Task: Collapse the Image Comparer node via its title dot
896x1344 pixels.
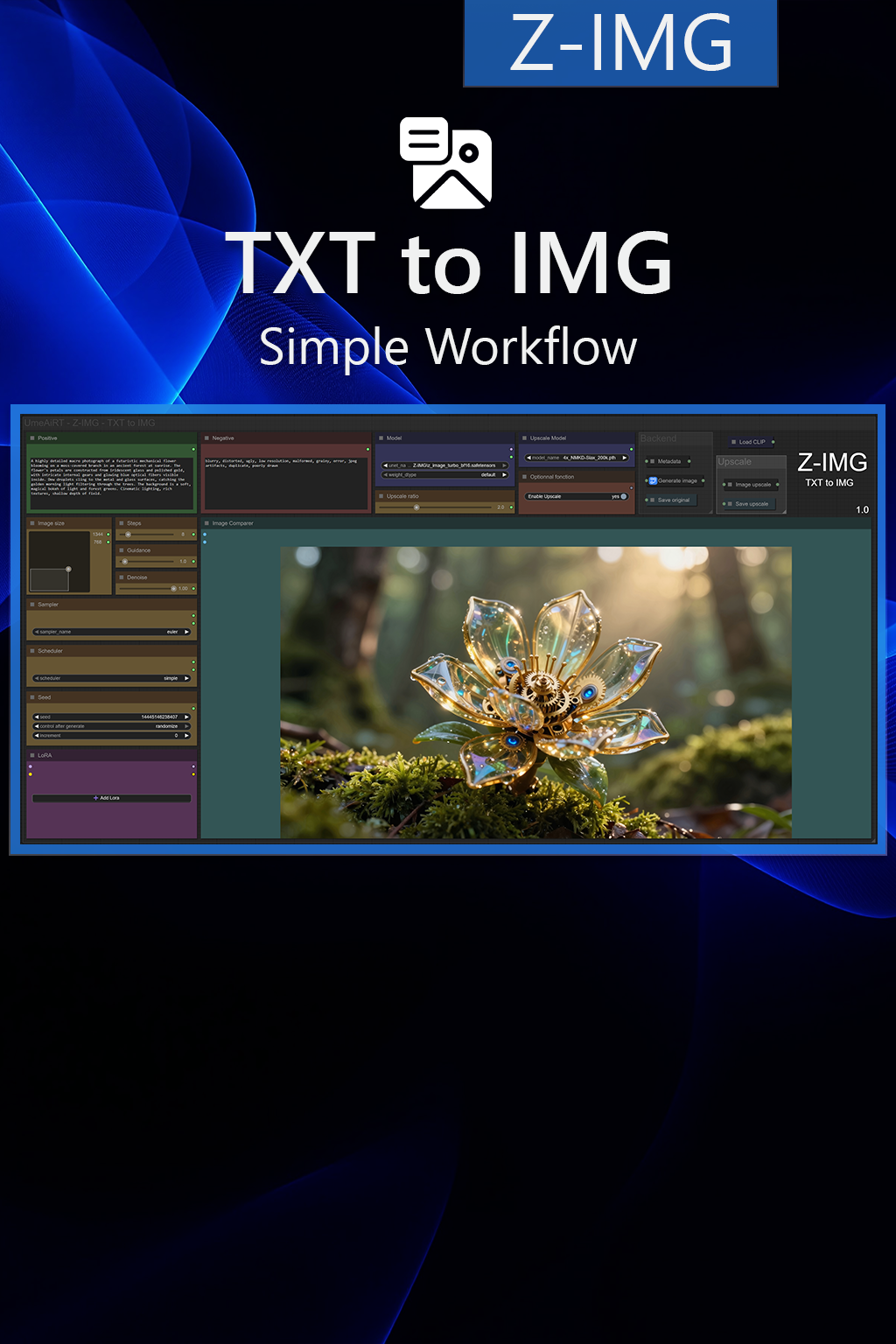Action: tap(206, 523)
